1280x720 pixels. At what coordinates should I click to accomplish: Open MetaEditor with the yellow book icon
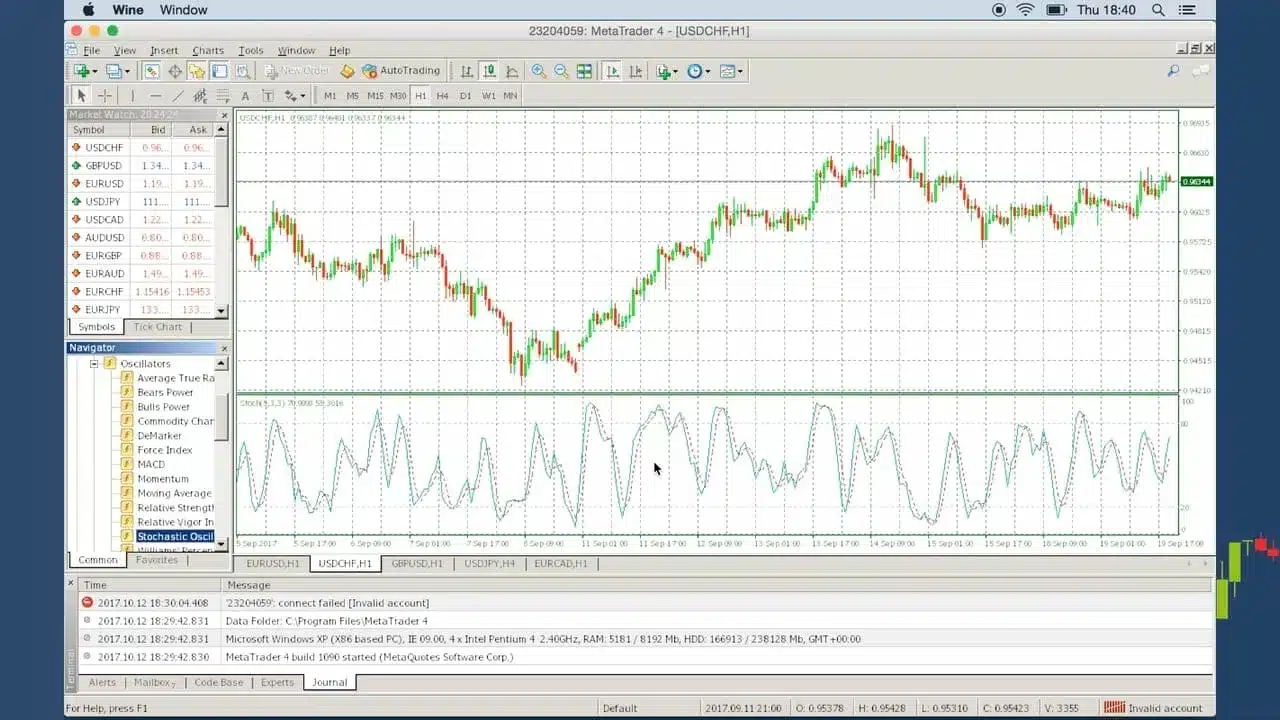point(347,71)
